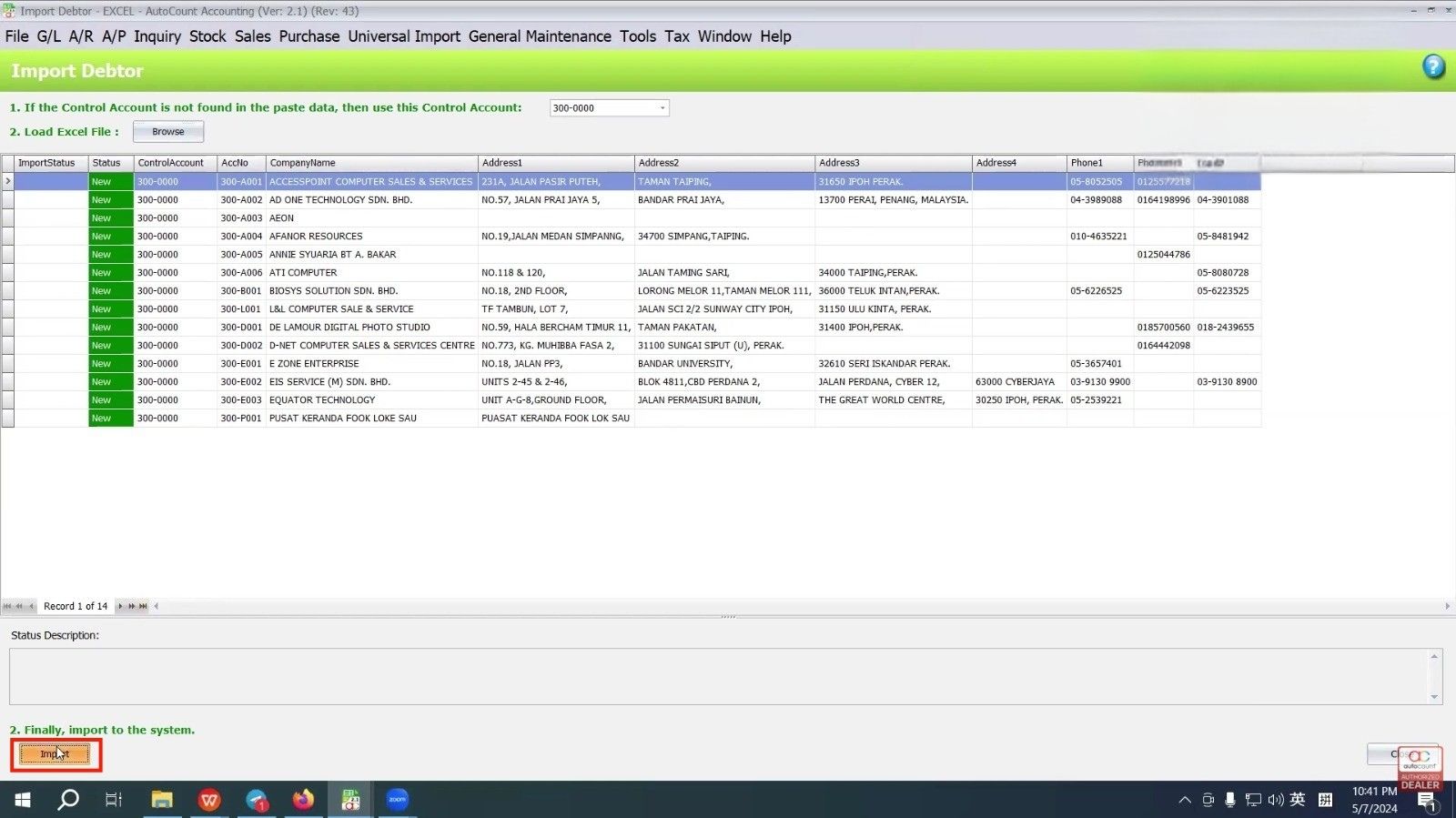Open Task View on taskbar
Viewport: 1456px width, 818px height.
point(114,800)
